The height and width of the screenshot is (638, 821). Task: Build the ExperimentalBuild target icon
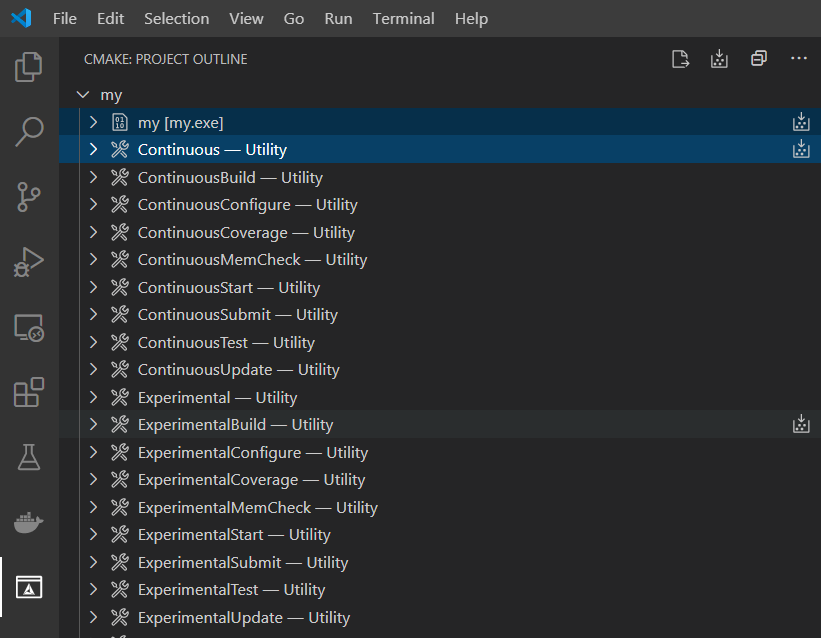801,424
